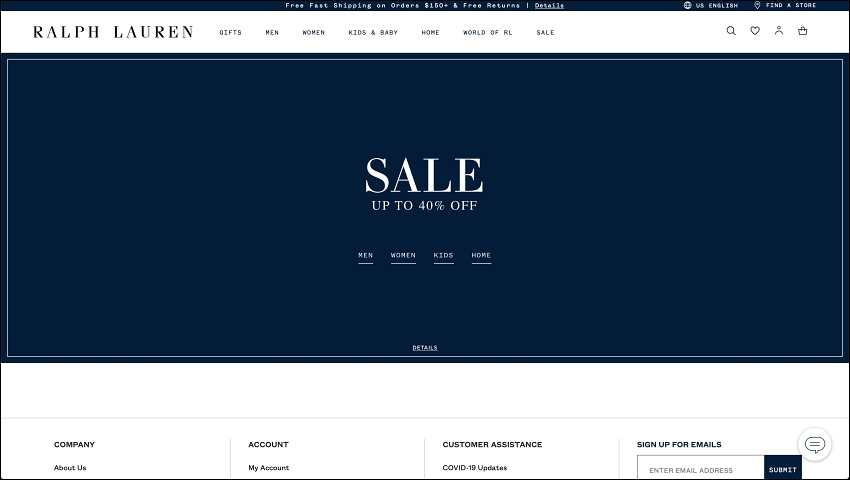The height and width of the screenshot is (480, 850).
Task: Click the Company footer heading
Action: point(74,444)
